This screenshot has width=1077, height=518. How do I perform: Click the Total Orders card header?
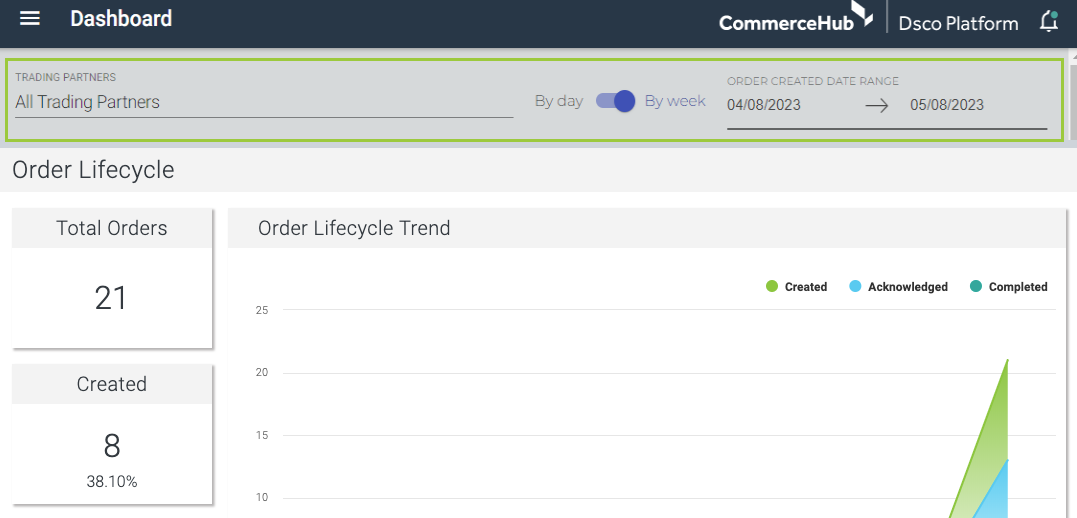112,228
